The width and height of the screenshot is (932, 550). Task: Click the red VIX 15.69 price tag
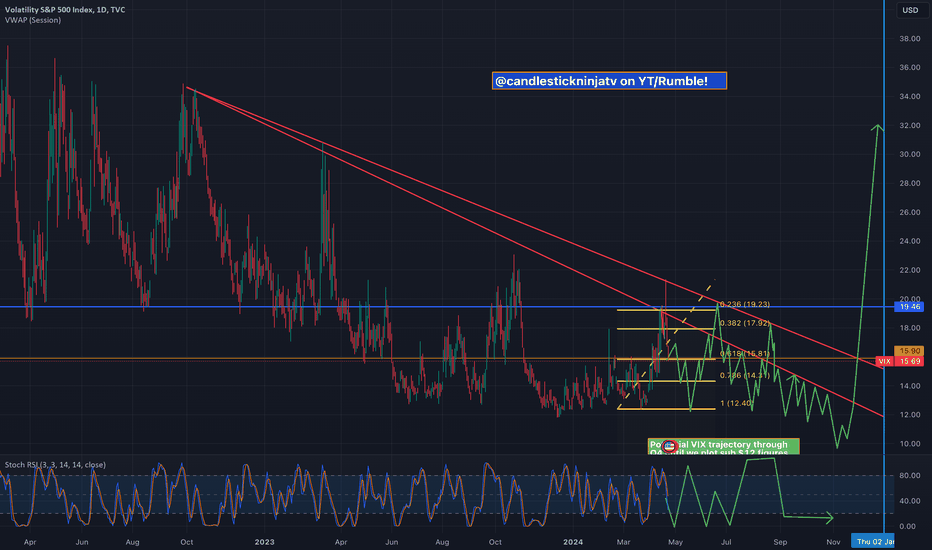point(900,361)
